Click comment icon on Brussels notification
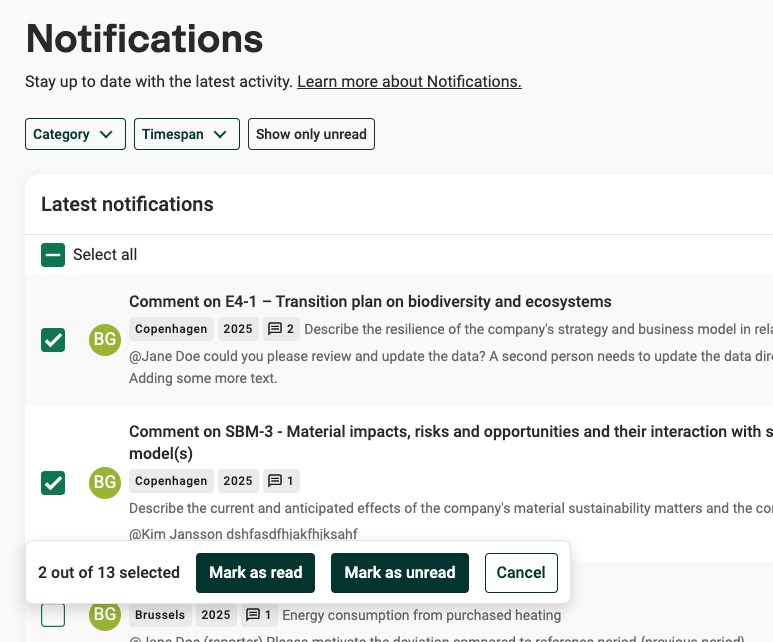773x642 pixels. pos(253,615)
